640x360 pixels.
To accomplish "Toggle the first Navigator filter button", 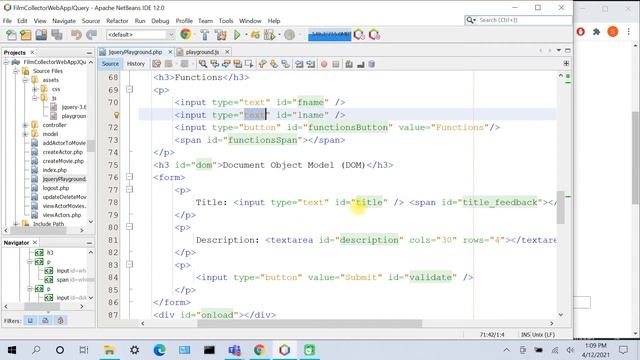I will point(30,320).
